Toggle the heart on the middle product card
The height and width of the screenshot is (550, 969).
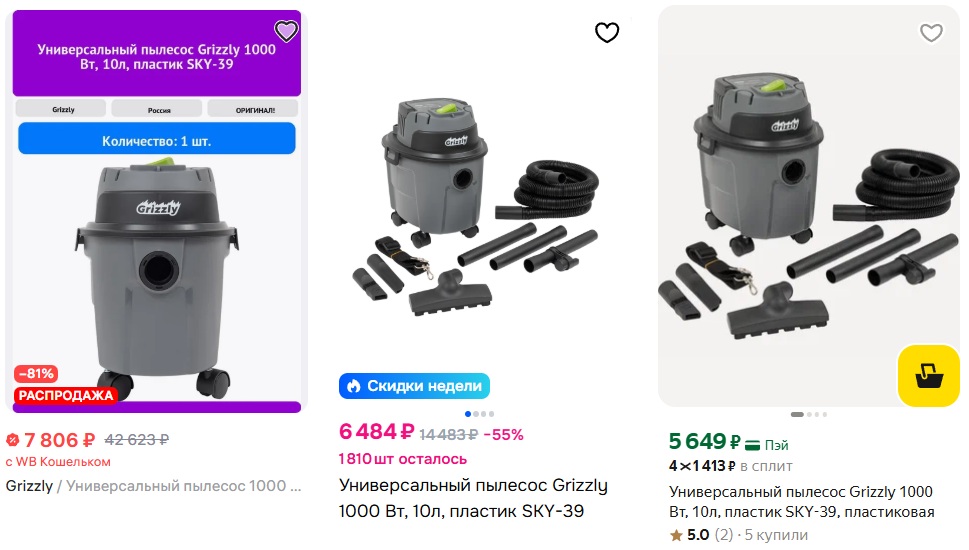click(607, 33)
